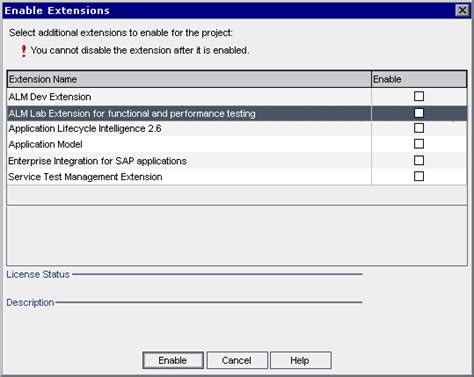The height and width of the screenshot is (377, 474).
Task: Check Application Lifecycle Intelligence 2.6 box
Action: coord(419,128)
